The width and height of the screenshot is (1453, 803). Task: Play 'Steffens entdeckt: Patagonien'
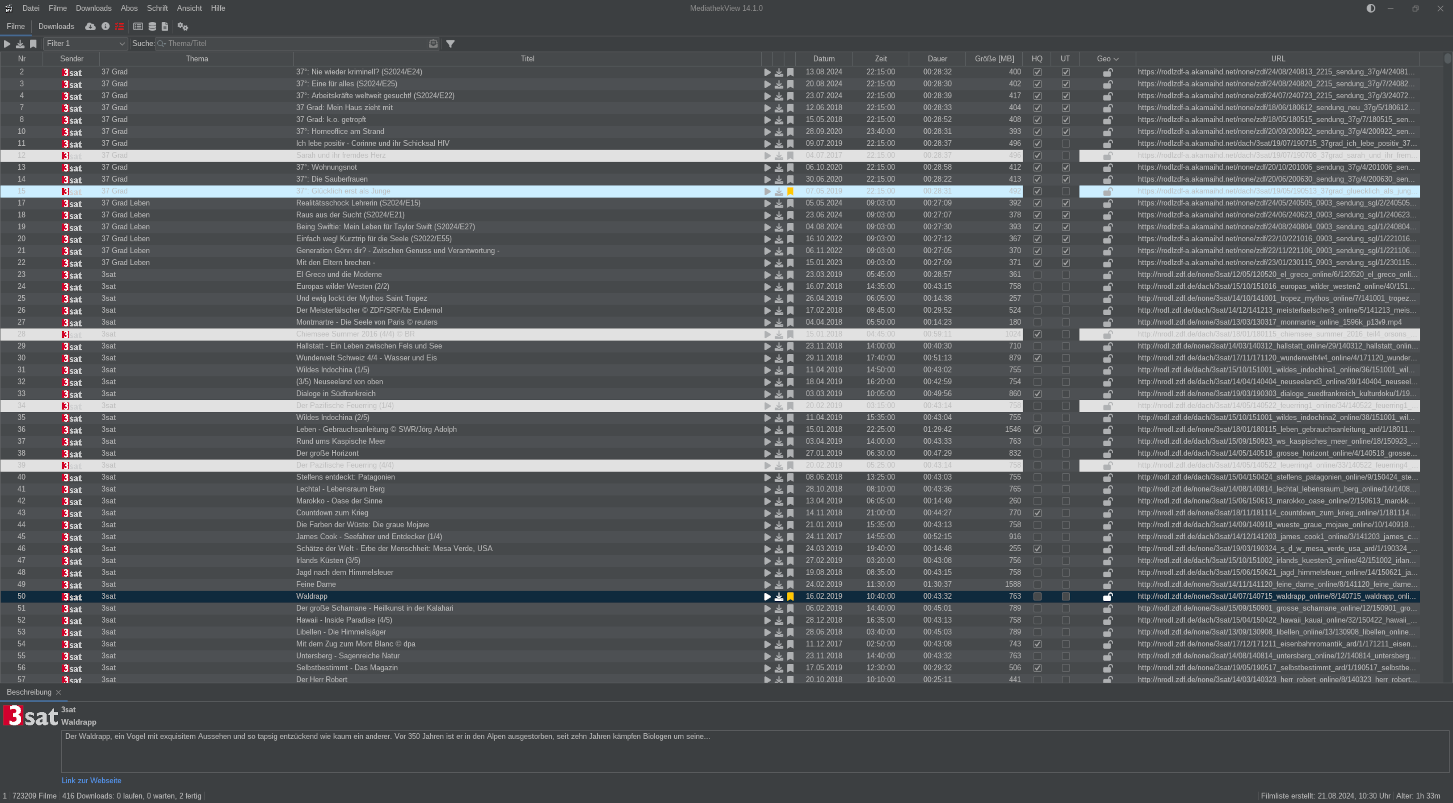pyautogui.click(x=768, y=478)
